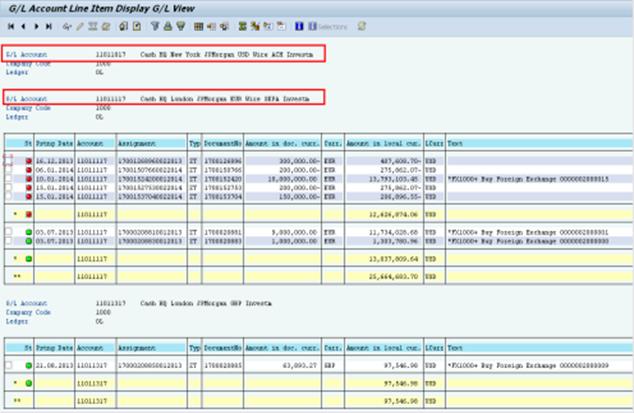Select G/L account number 11011017
The height and width of the screenshot is (413, 634).
pos(110,55)
